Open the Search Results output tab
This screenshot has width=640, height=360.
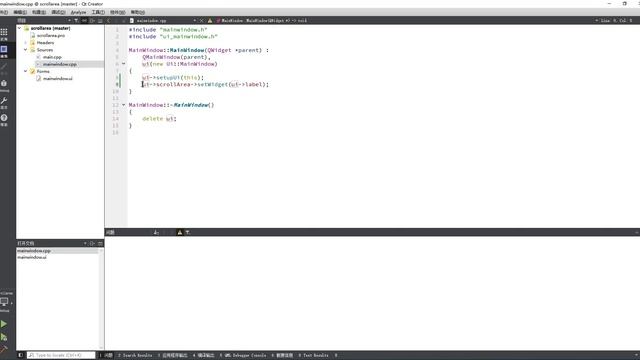coord(135,355)
